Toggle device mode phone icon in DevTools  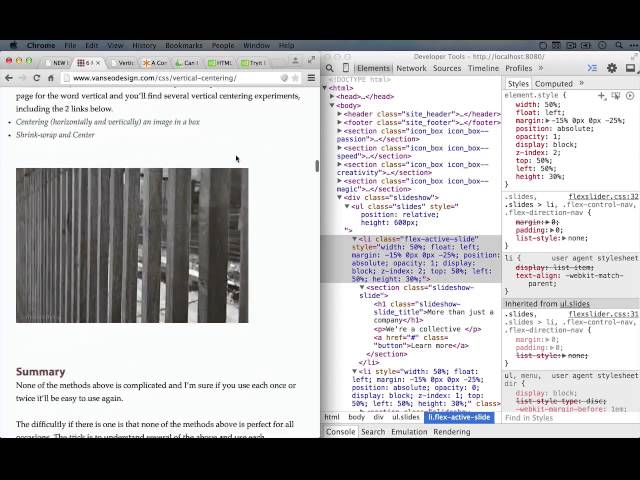pos(346,68)
